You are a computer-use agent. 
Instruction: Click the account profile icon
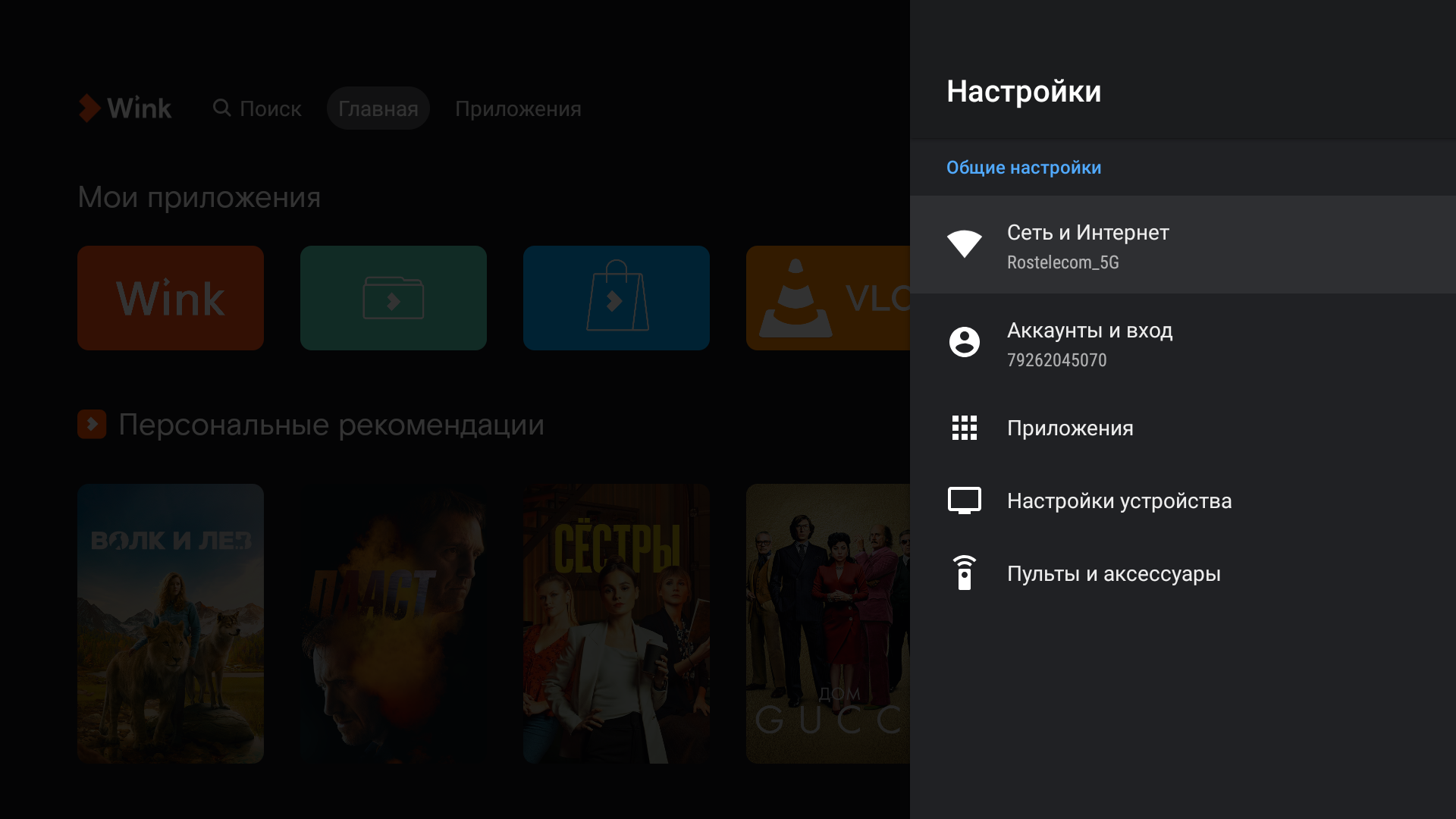pyautogui.click(x=964, y=342)
